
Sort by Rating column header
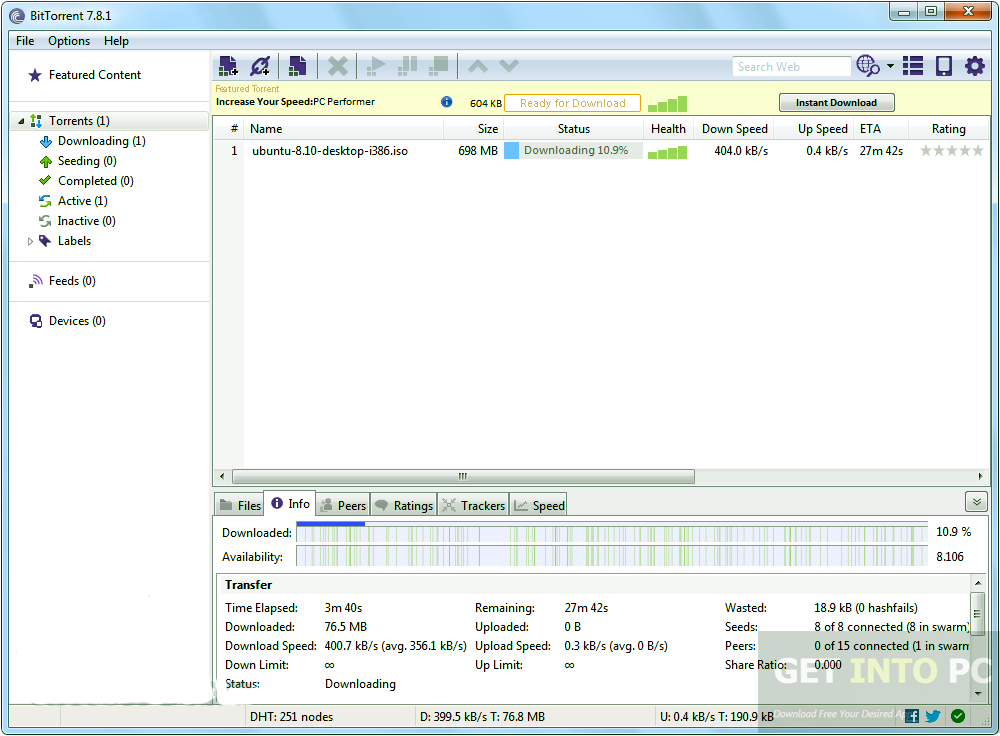click(x=948, y=129)
